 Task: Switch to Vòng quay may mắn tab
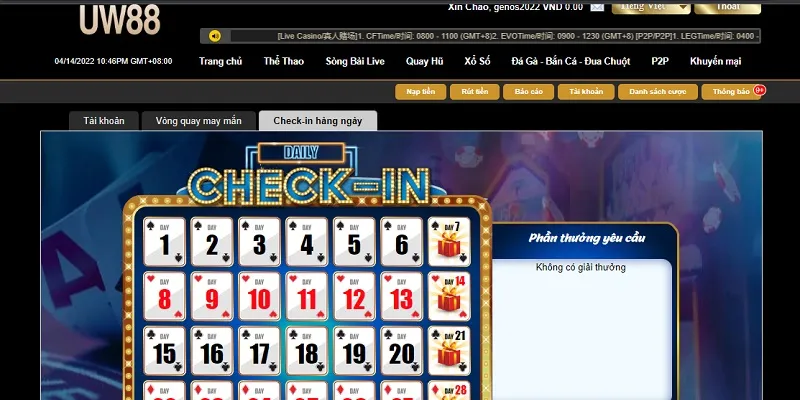(198, 121)
